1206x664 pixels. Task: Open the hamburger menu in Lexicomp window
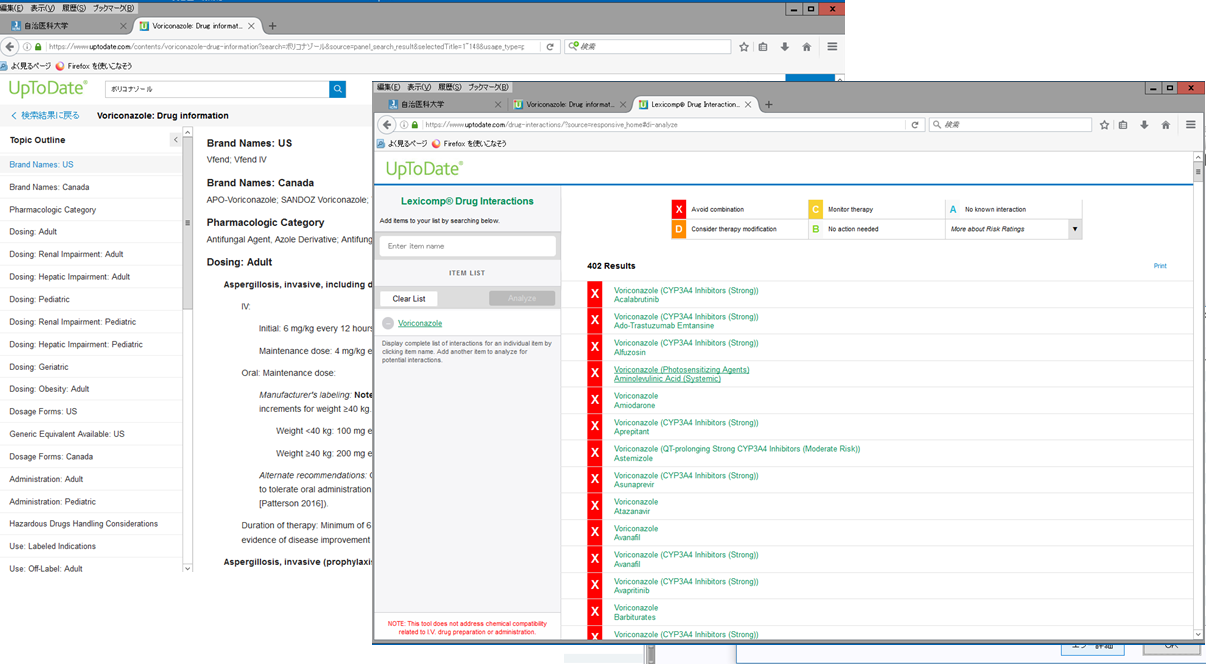coord(1190,125)
